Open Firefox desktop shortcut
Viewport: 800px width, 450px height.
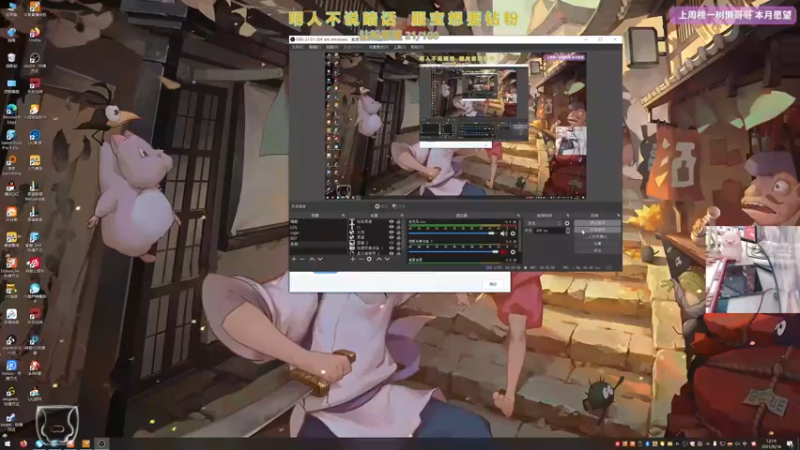pos(35,35)
